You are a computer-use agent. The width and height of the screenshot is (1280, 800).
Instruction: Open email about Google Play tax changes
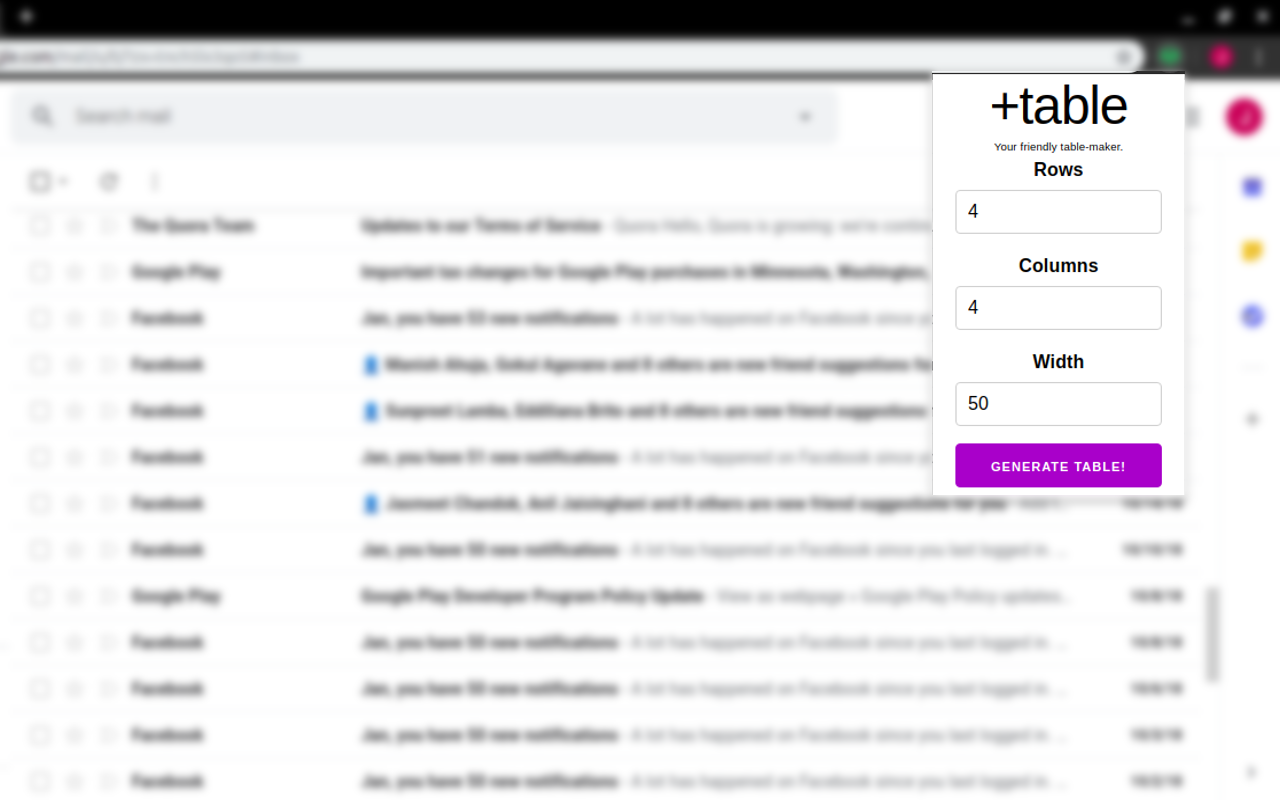[x=645, y=272]
